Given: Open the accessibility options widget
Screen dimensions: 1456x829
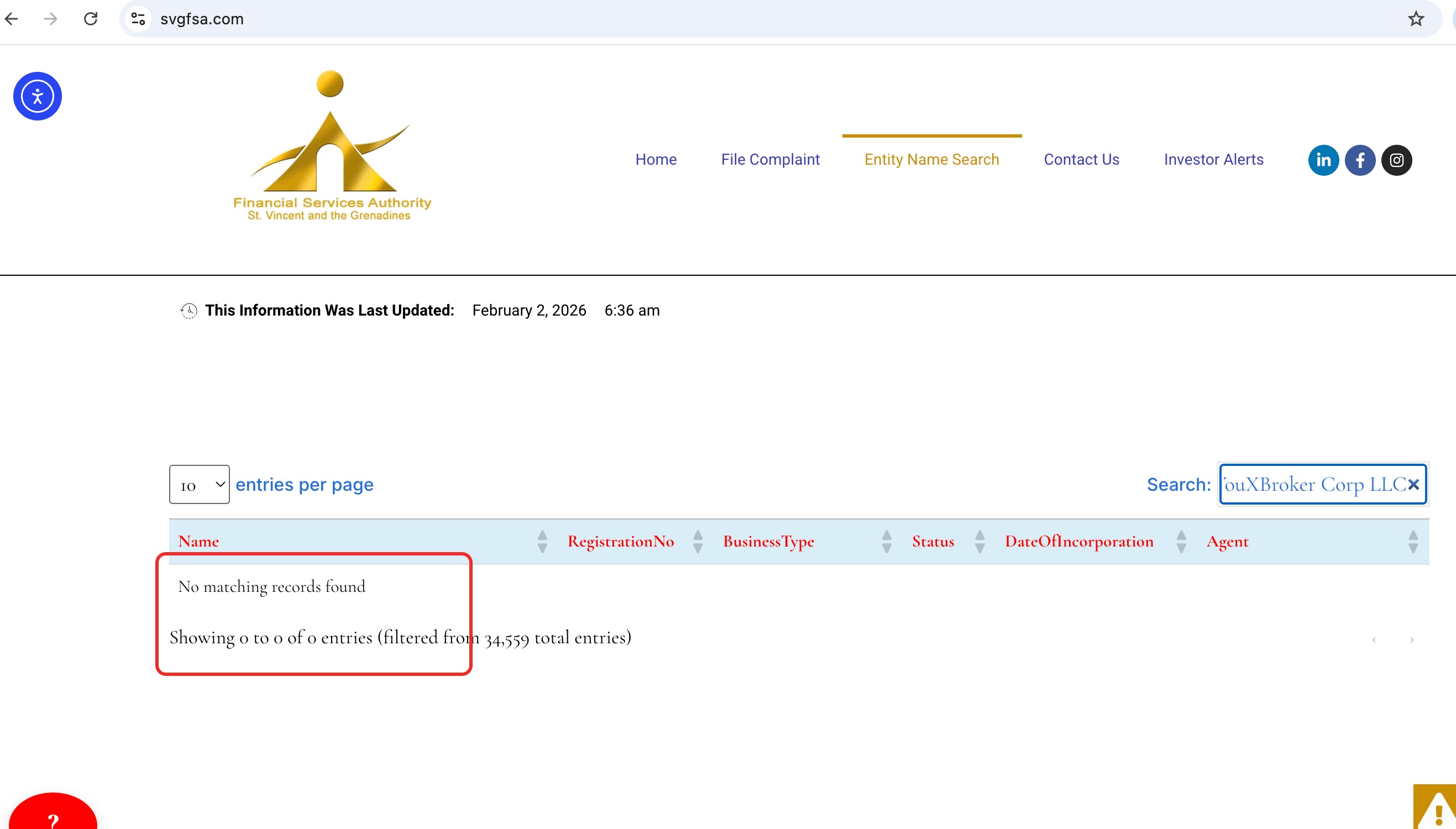Looking at the screenshot, I should coord(38,96).
